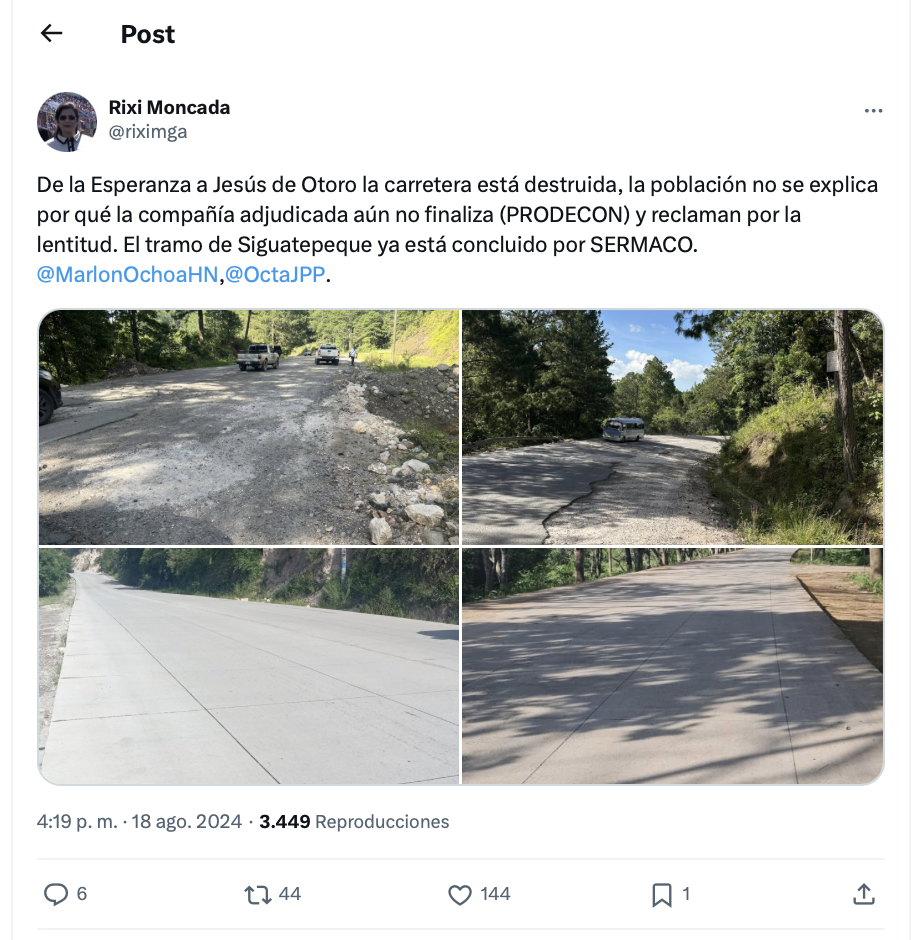Bookmark the post with the bookmark icon
The width and height of the screenshot is (922, 940).
click(662, 894)
